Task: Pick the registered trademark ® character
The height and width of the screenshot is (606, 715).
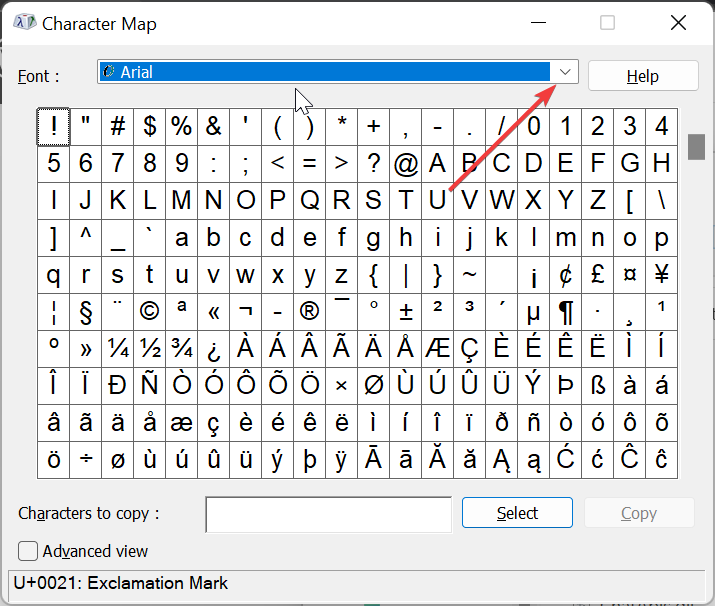Action: [x=310, y=312]
